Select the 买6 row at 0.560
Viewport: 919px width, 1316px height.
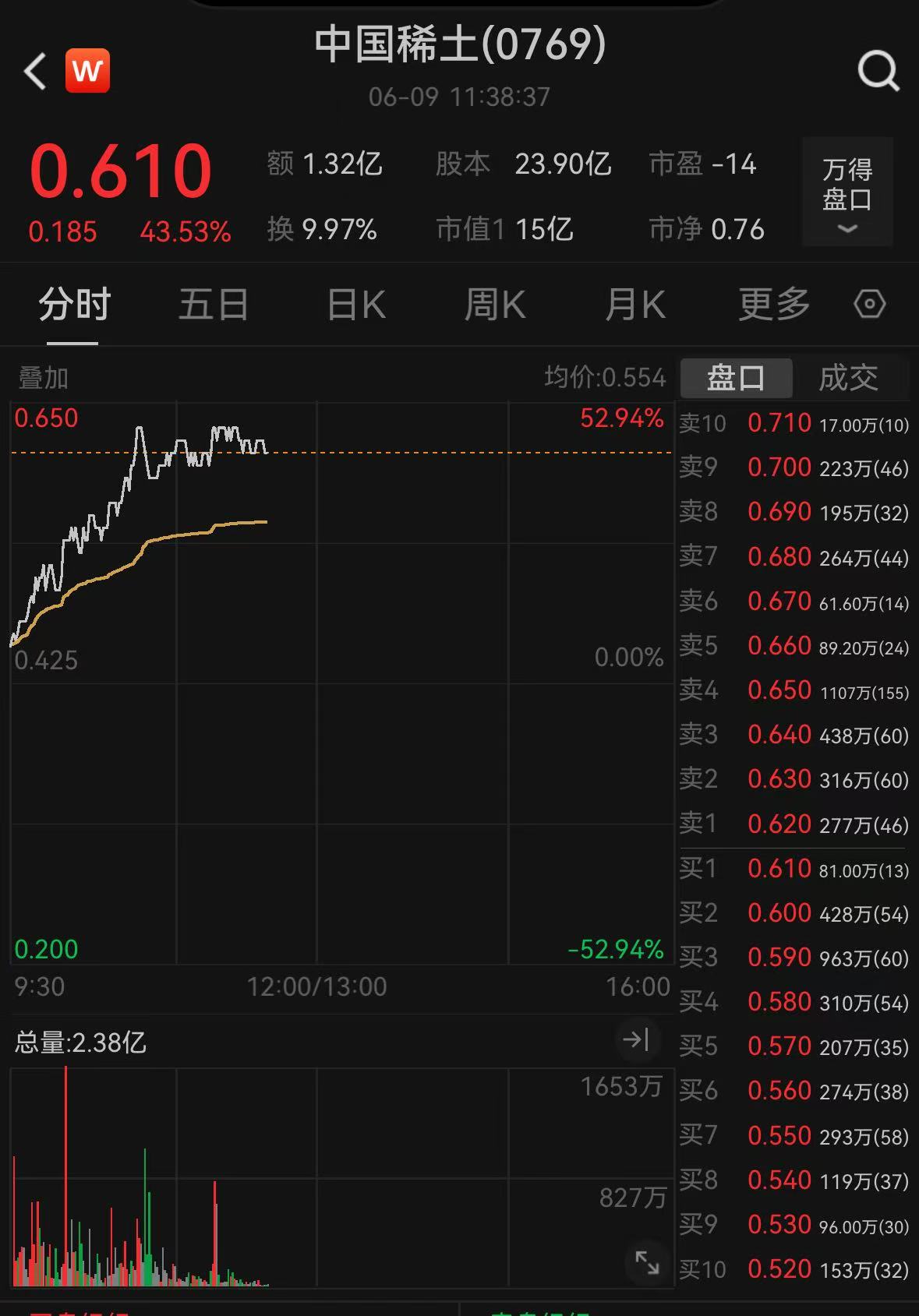pos(794,1091)
